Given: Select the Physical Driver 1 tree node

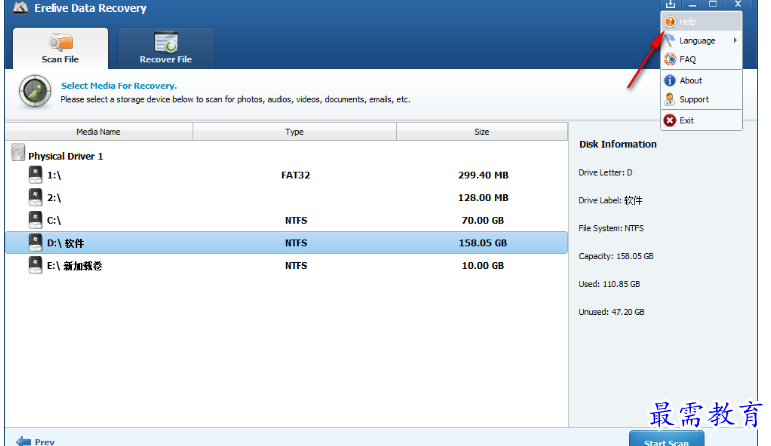Looking at the screenshot, I should (65, 156).
